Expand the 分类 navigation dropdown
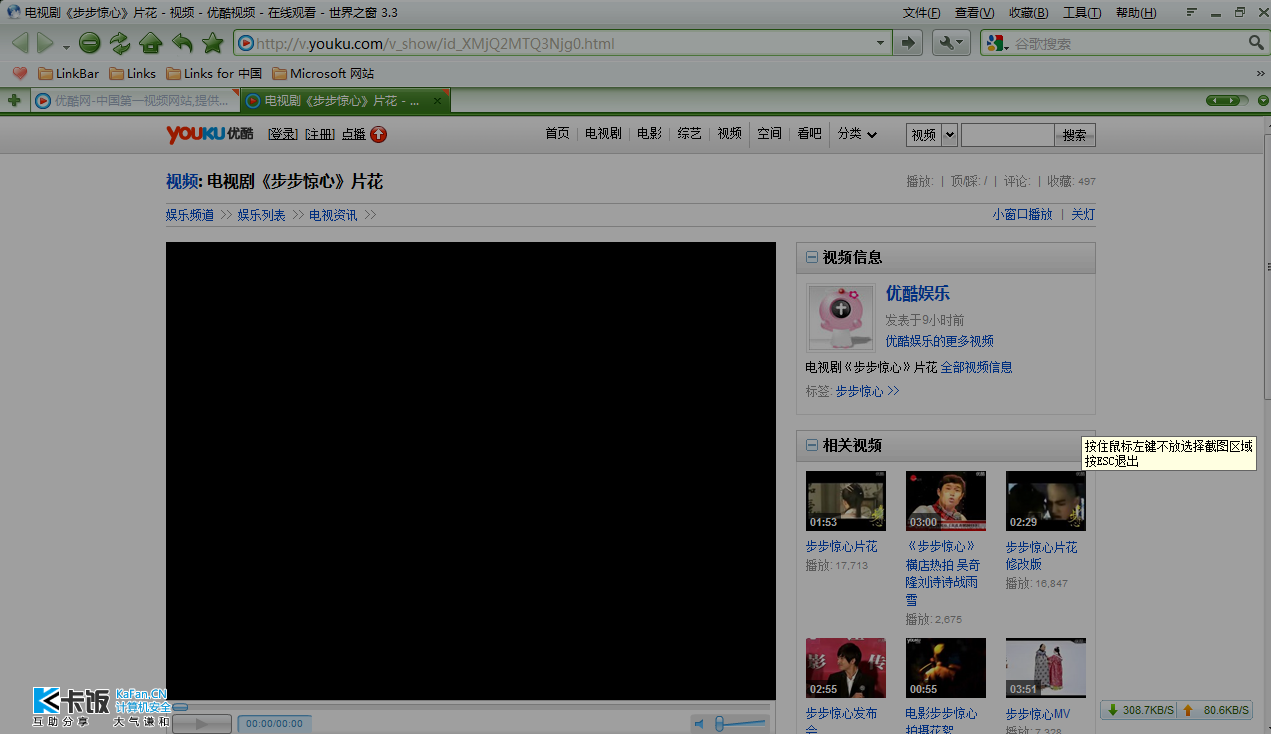The width and height of the screenshot is (1271, 734). coord(857,134)
